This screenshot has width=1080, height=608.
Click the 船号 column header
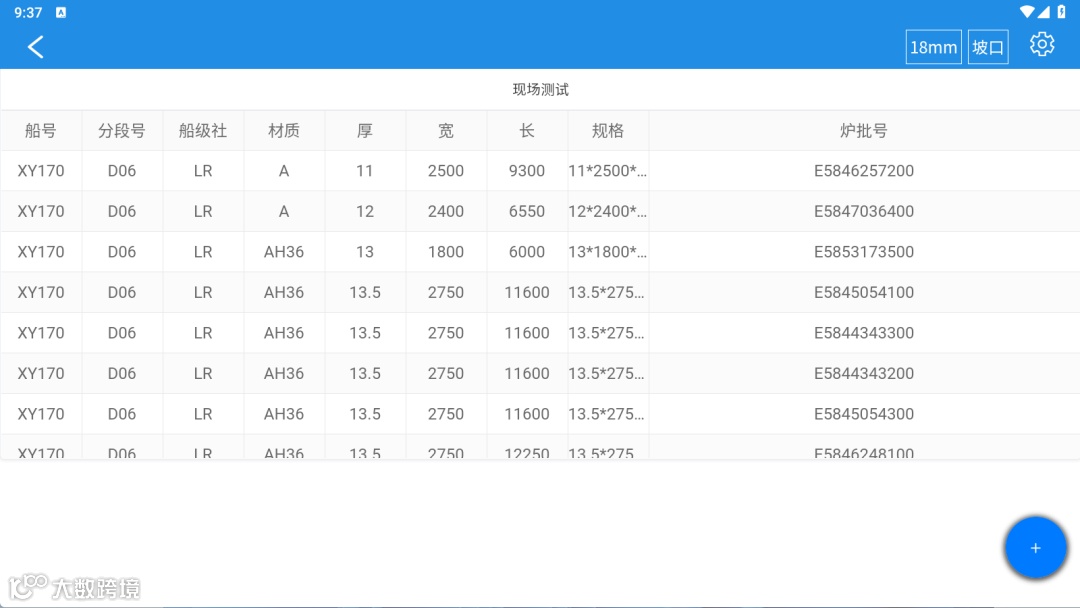pos(41,131)
